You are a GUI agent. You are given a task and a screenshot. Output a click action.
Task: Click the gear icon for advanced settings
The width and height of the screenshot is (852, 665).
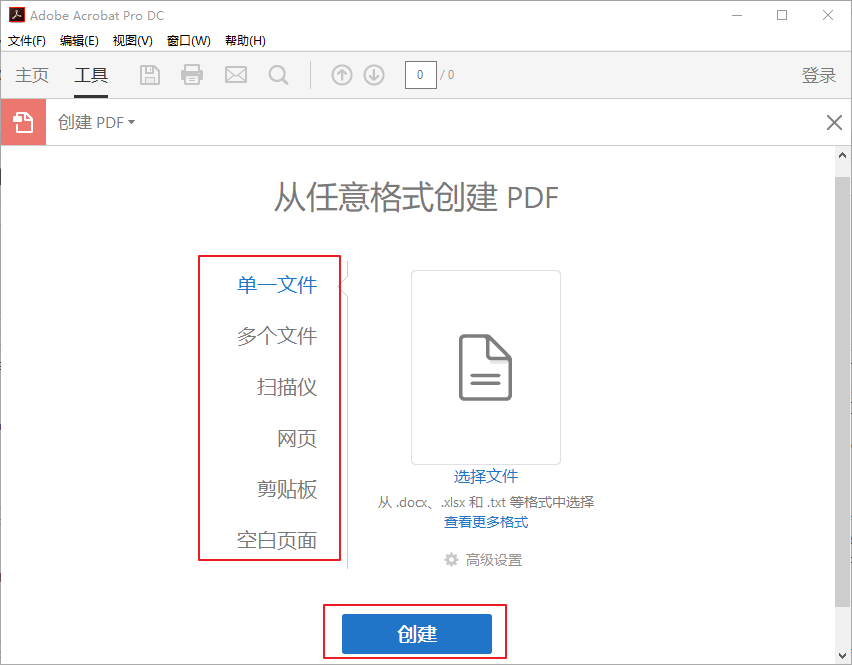point(451,560)
